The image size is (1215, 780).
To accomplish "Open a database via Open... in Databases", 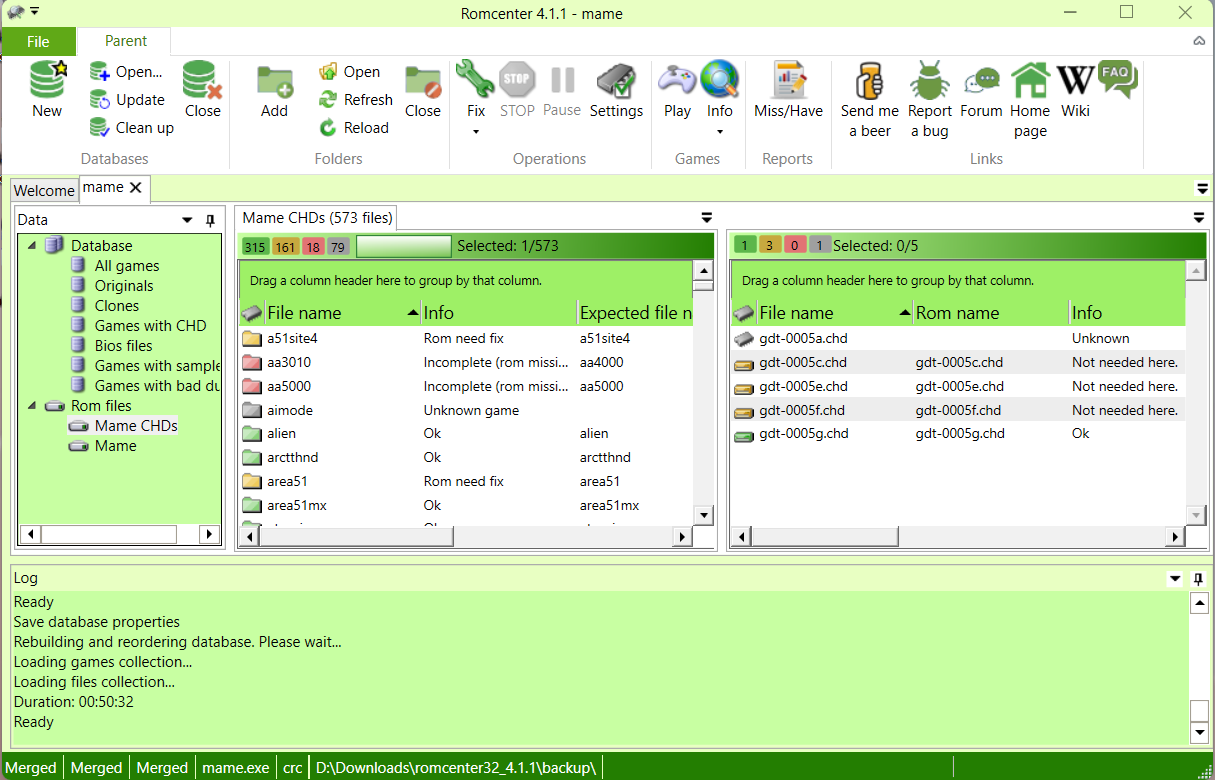I will click(x=126, y=72).
